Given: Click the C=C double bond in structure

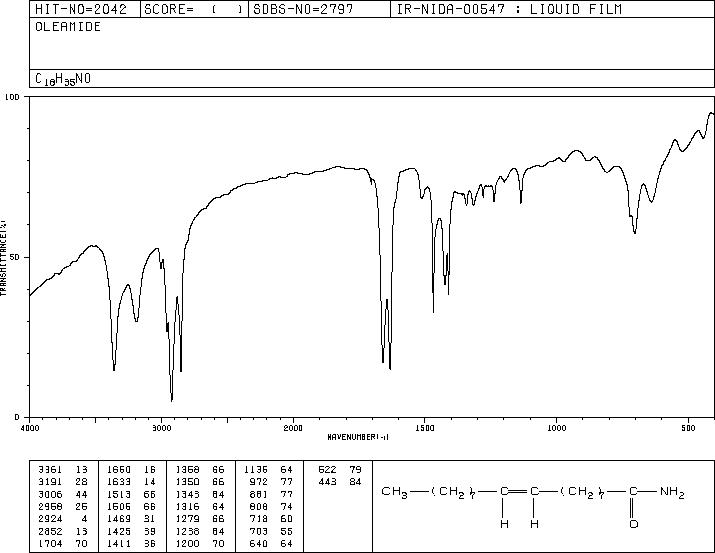Looking at the screenshot, I should 519,491.
